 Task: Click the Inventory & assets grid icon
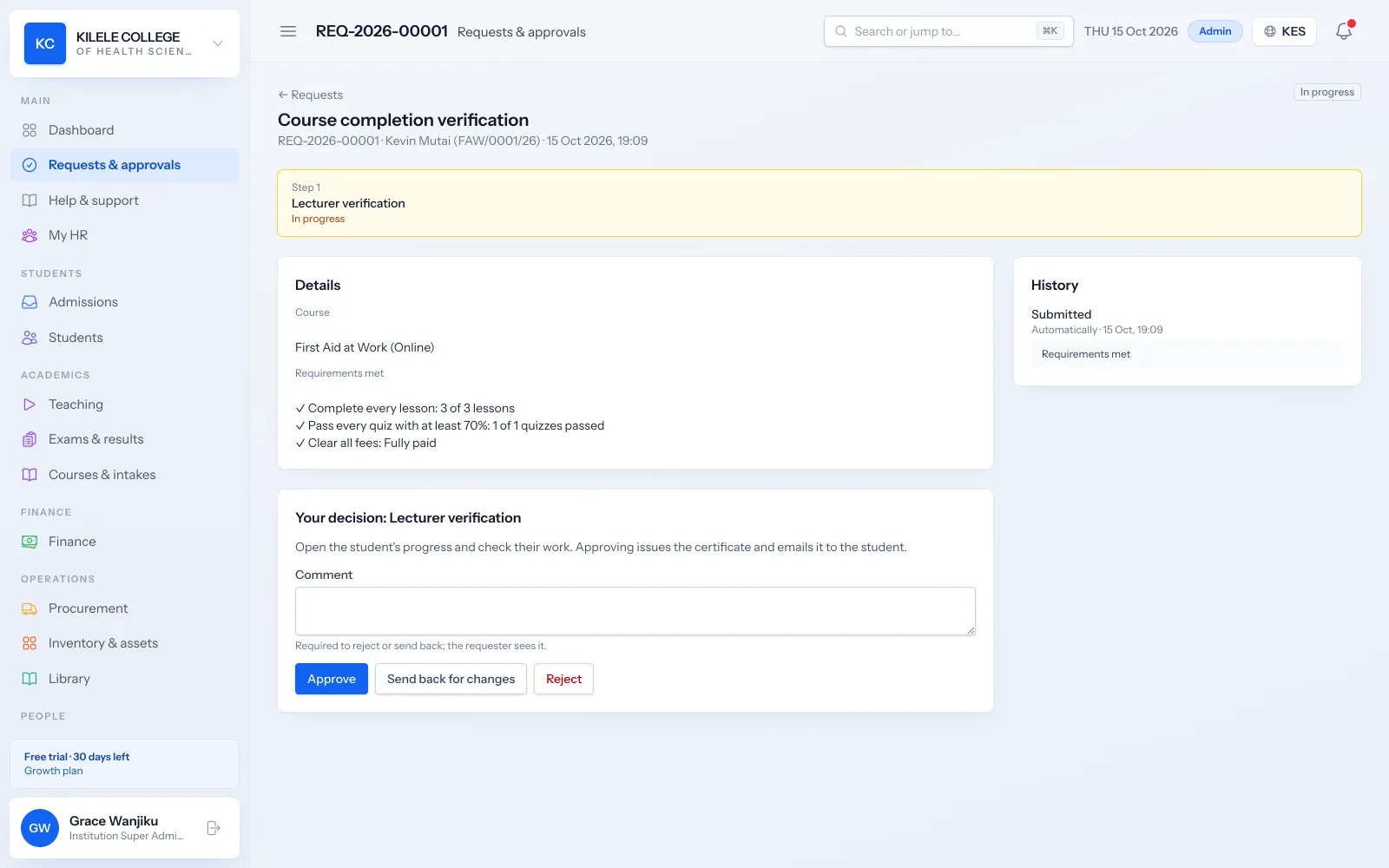(30, 643)
